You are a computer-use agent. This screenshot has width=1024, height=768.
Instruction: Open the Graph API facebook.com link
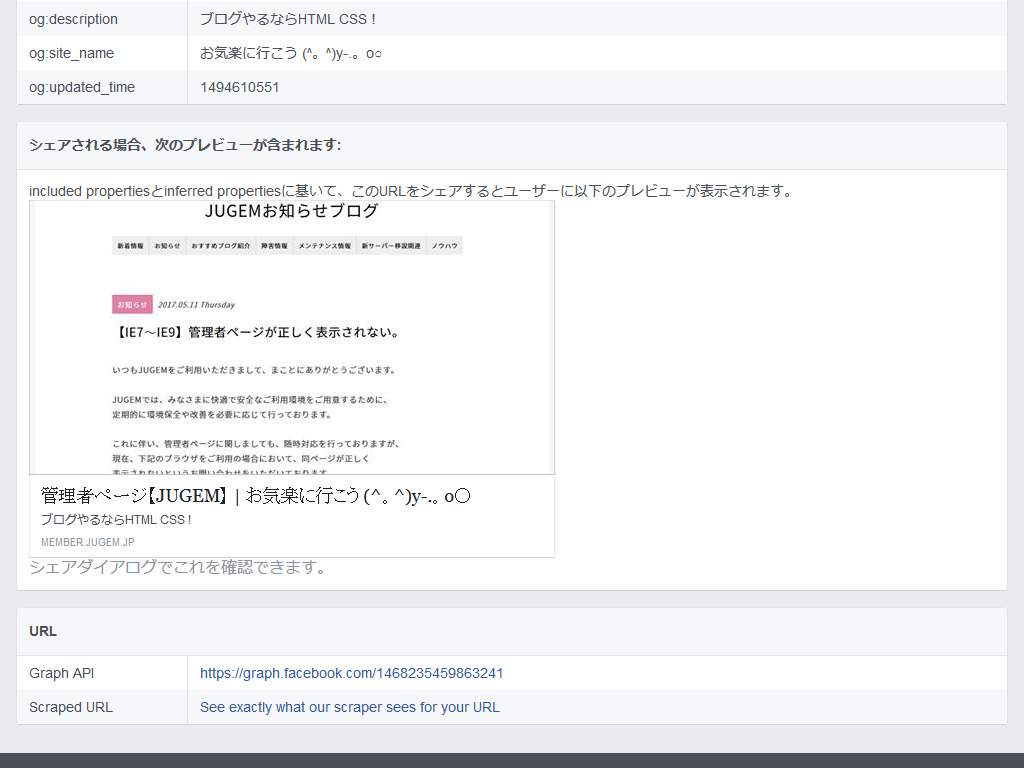click(351, 673)
